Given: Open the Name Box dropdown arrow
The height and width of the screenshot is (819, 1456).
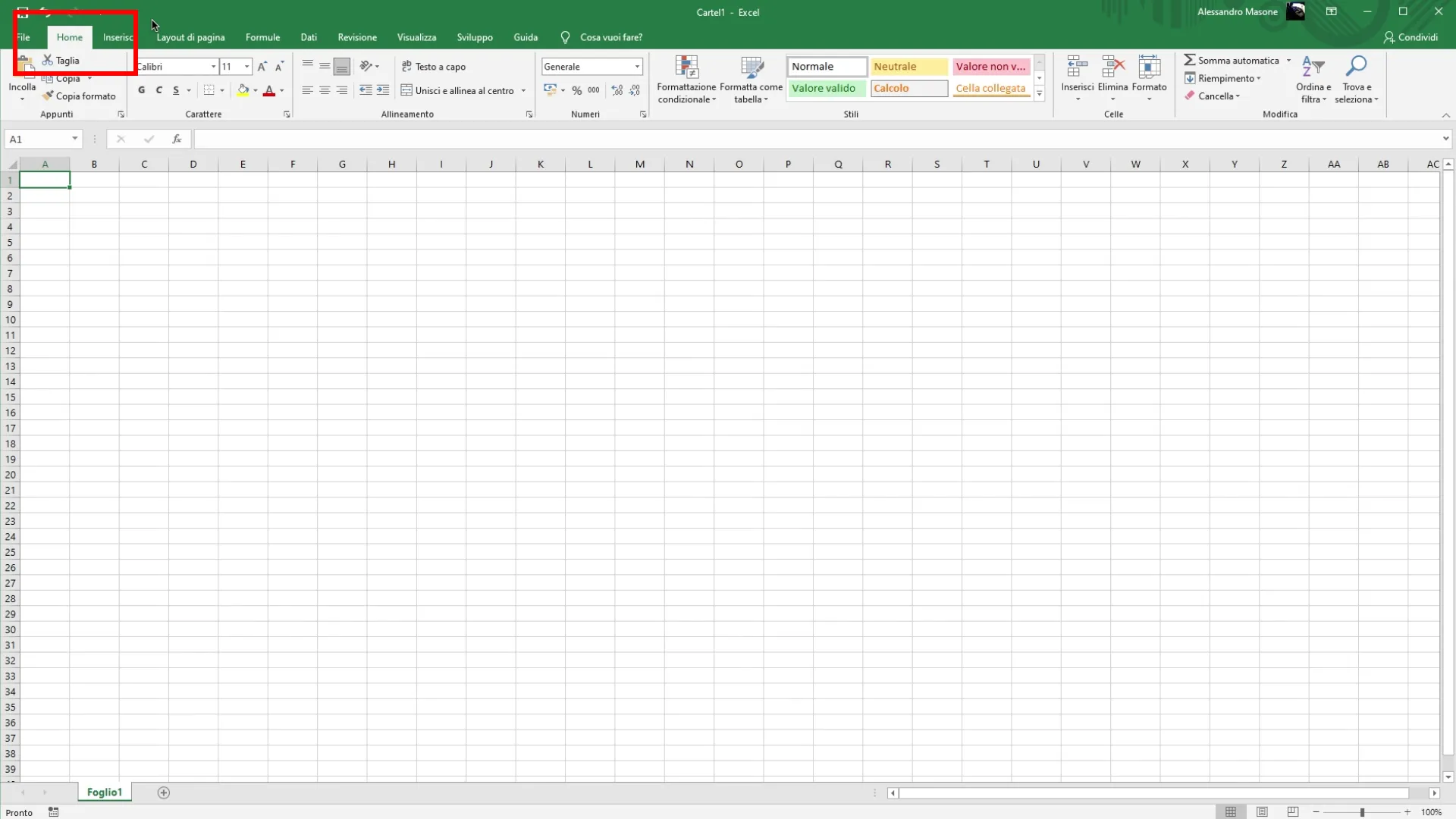Looking at the screenshot, I should (74, 139).
